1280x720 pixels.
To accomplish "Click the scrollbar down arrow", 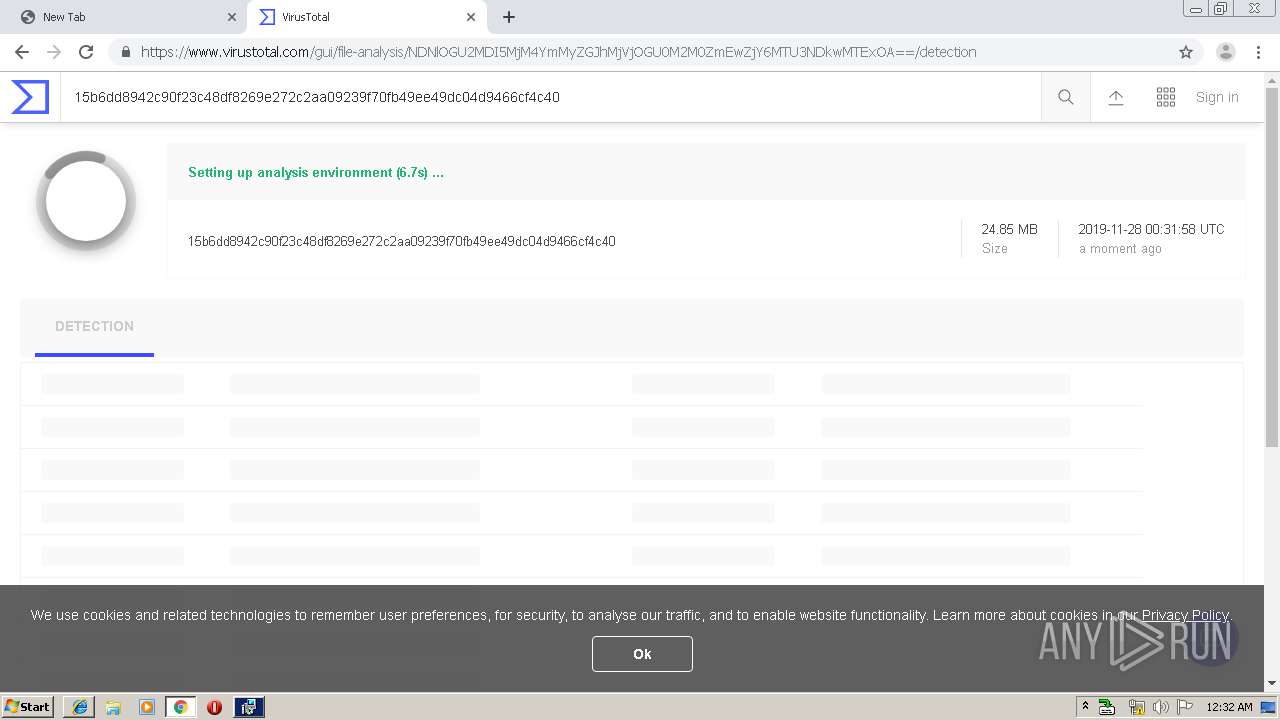I will [x=1272, y=683].
